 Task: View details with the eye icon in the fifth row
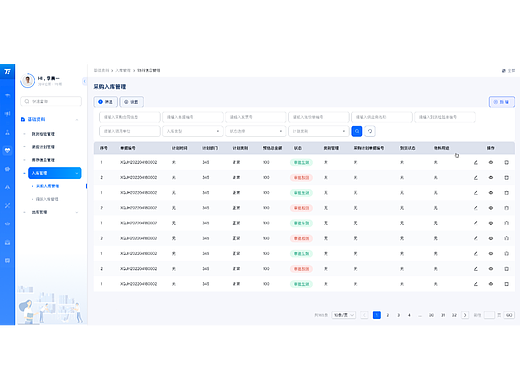[x=491, y=223]
